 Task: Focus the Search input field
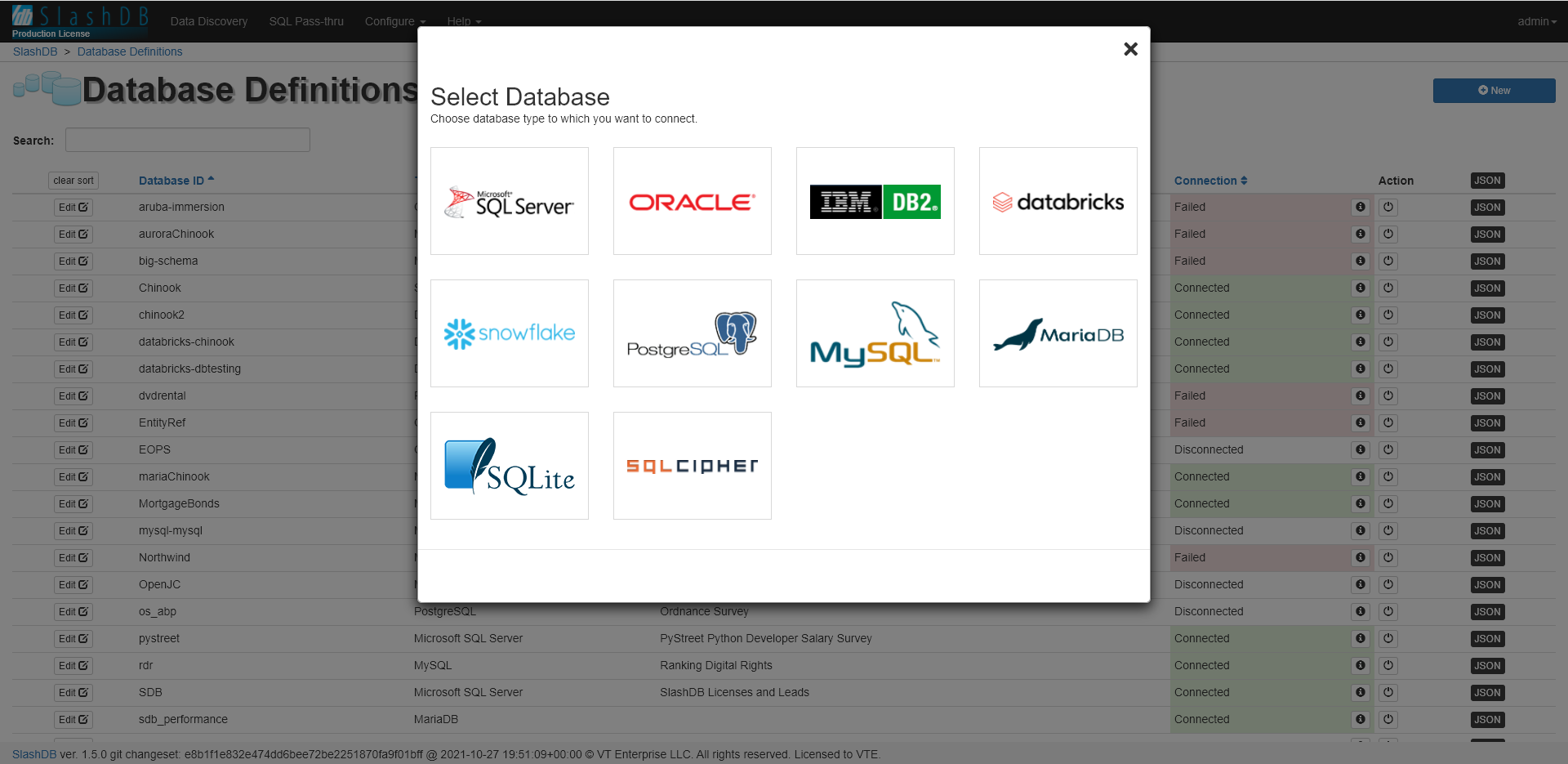point(188,140)
